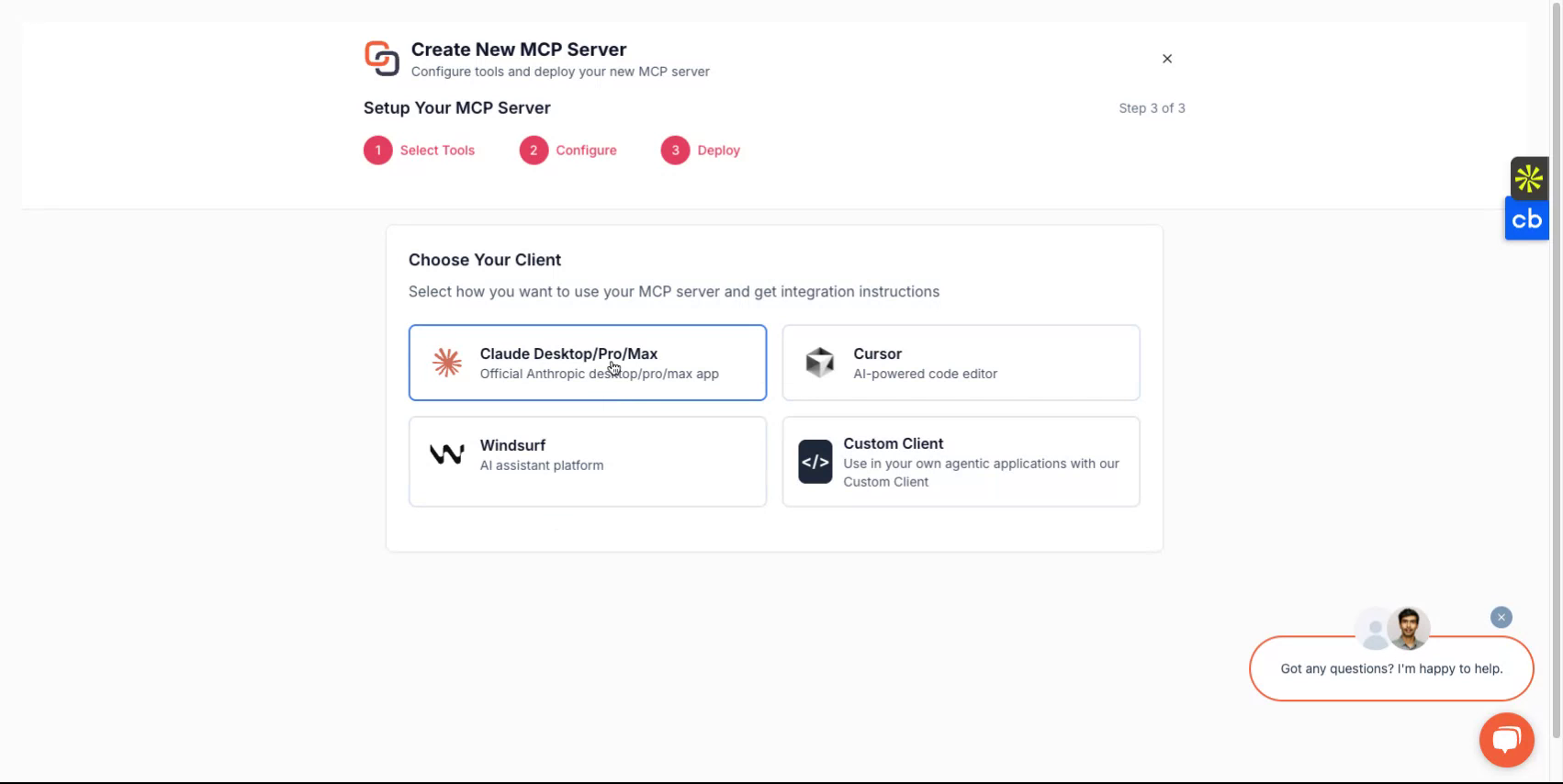The image size is (1563, 784).
Task: Click the orange linked-squares app logo
Action: 382,59
